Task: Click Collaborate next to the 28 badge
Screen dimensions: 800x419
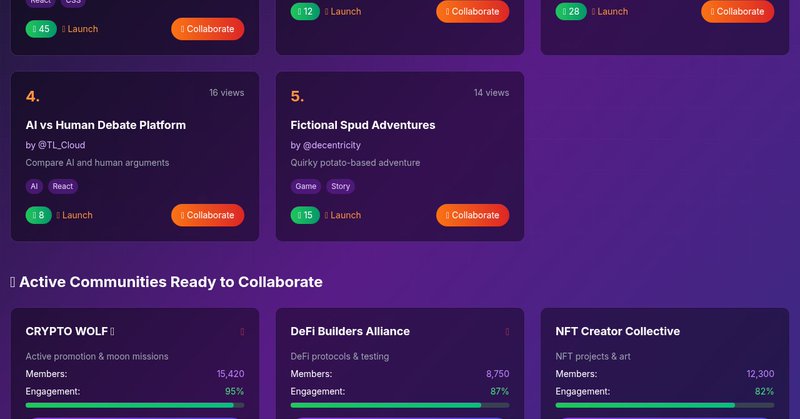Action: (x=737, y=11)
